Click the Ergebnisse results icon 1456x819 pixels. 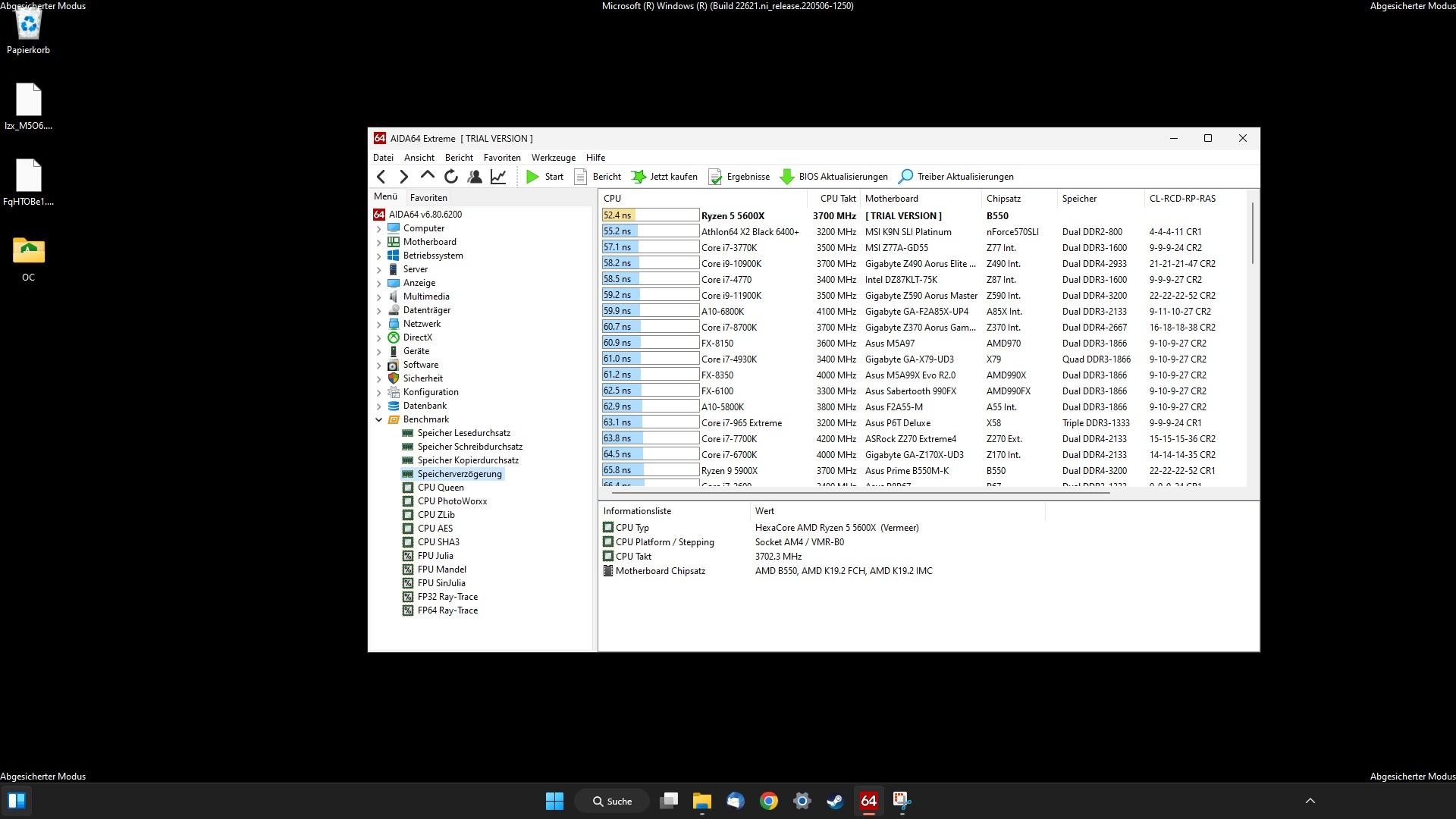click(716, 176)
